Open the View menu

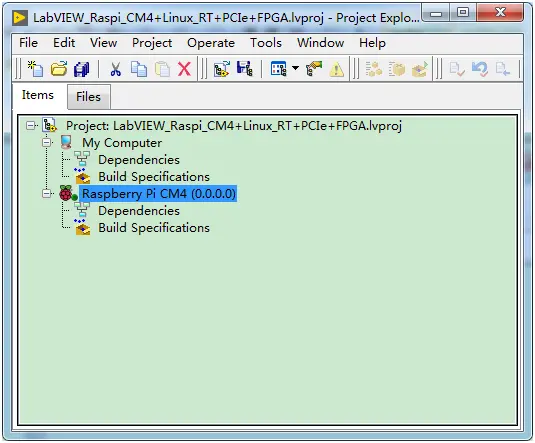tap(103, 43)
